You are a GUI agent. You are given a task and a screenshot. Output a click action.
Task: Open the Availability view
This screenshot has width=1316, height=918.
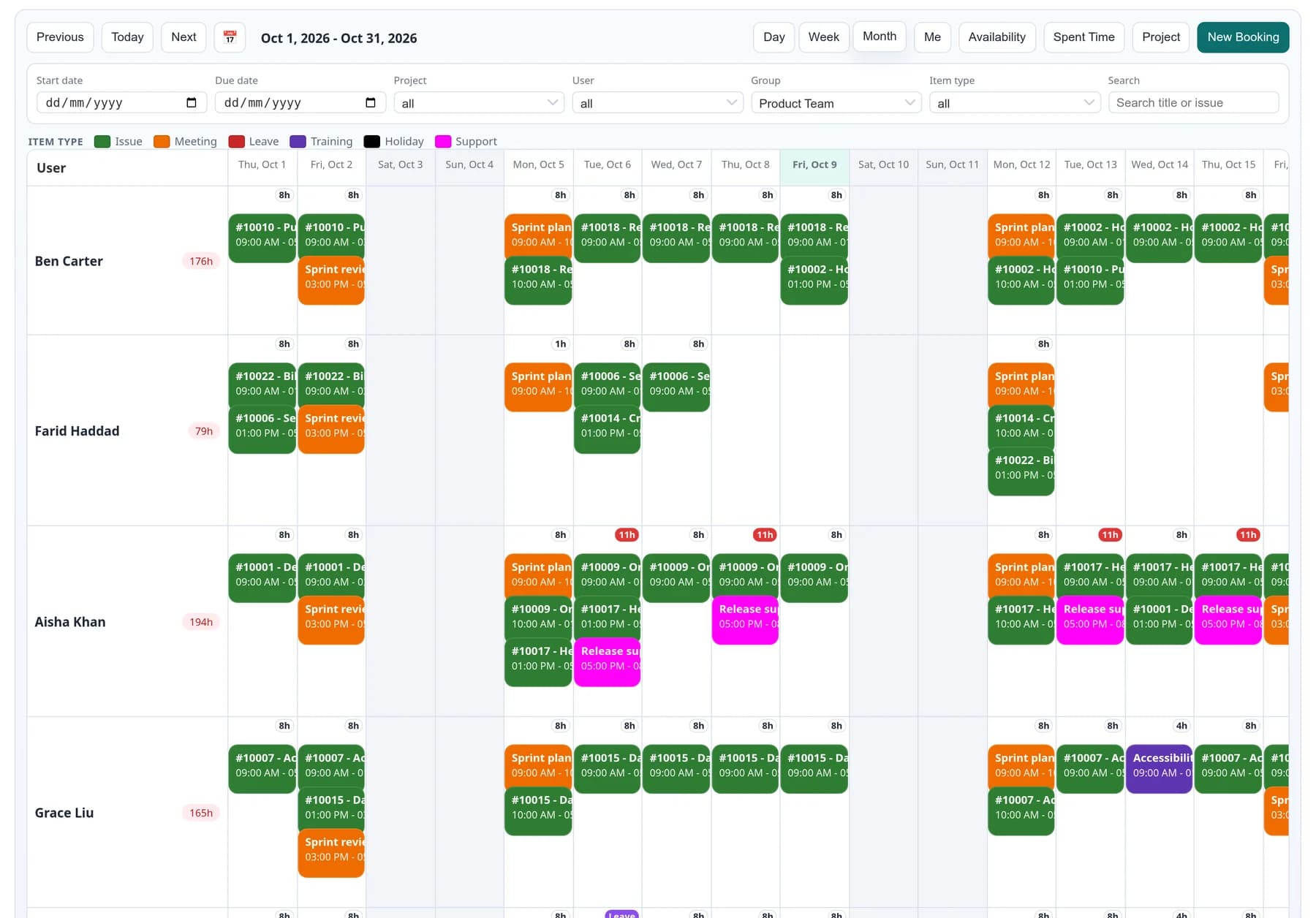point(997,37)
